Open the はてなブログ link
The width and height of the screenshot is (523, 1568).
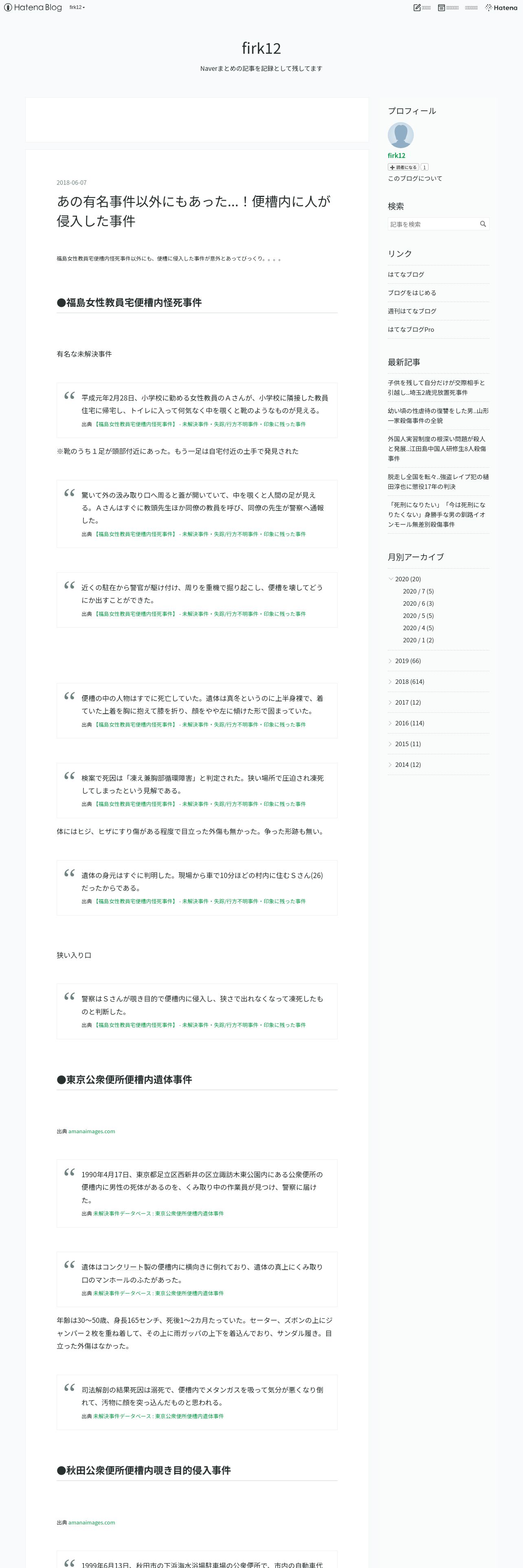click(406, 274)
